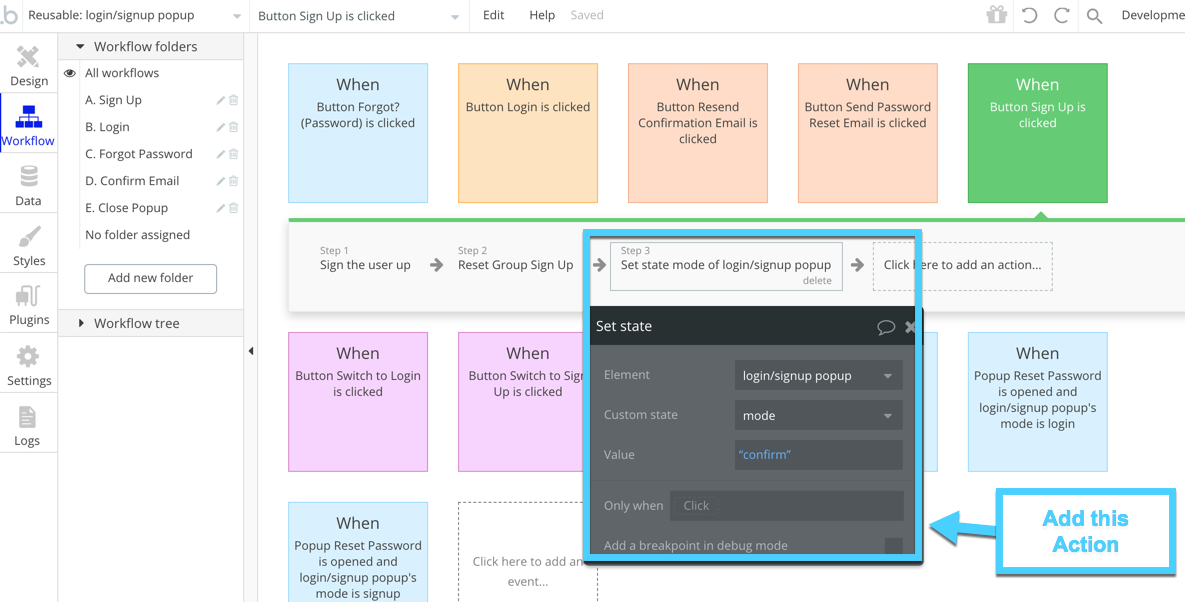
Task: Switch to the Workflow tab
Action: point(29,124)
